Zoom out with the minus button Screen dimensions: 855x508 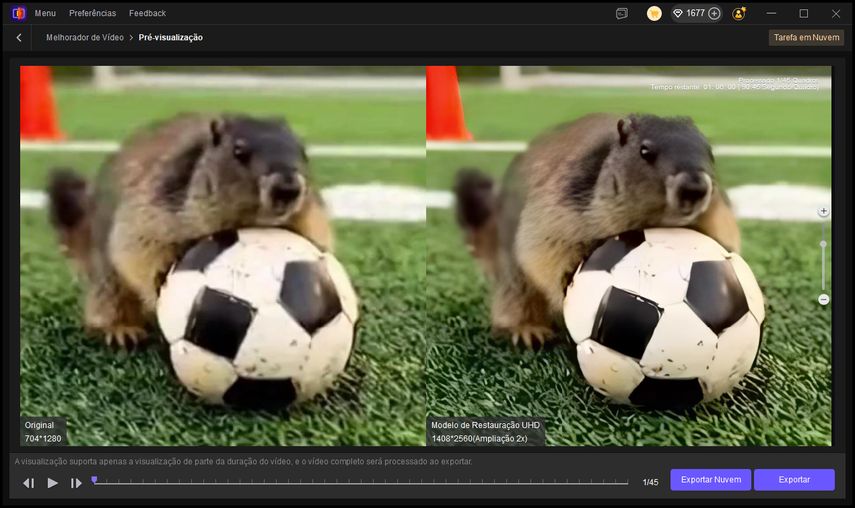coord(823,299)
